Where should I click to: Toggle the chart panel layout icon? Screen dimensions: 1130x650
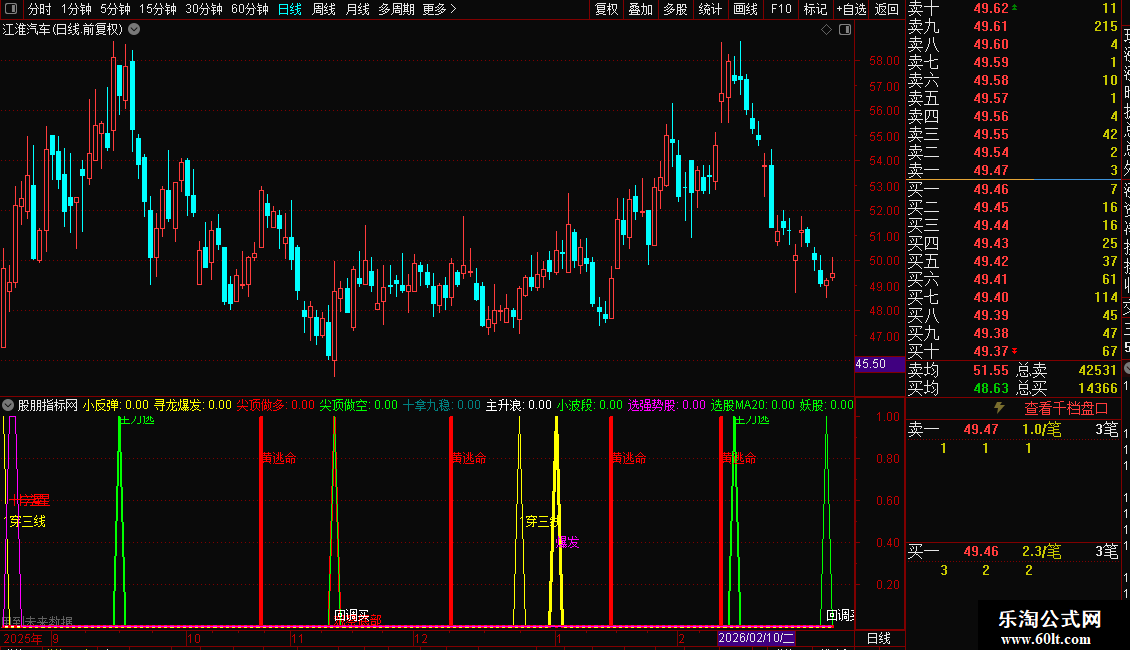pyautogui.click(x=845, y=30)
